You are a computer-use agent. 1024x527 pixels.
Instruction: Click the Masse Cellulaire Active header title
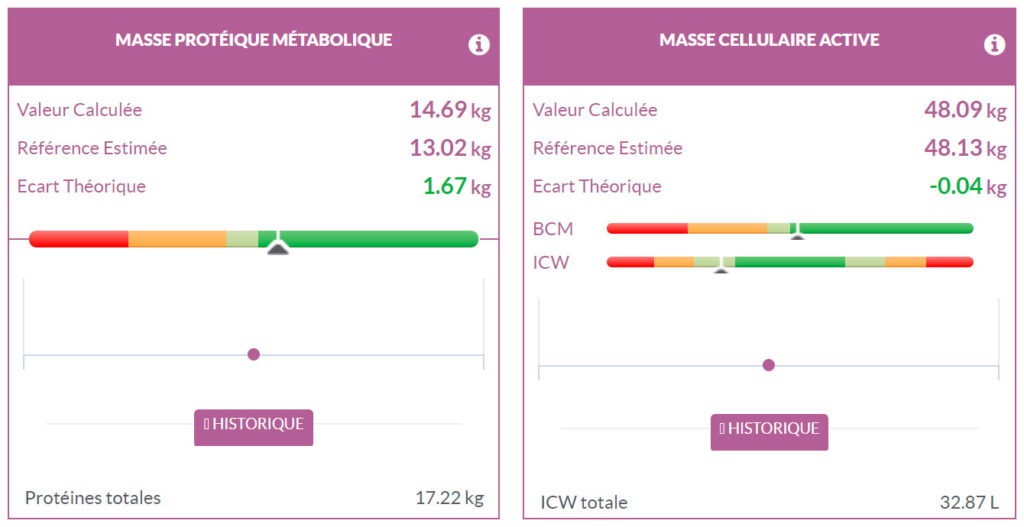pyautogui.click(x=769, y=40)
